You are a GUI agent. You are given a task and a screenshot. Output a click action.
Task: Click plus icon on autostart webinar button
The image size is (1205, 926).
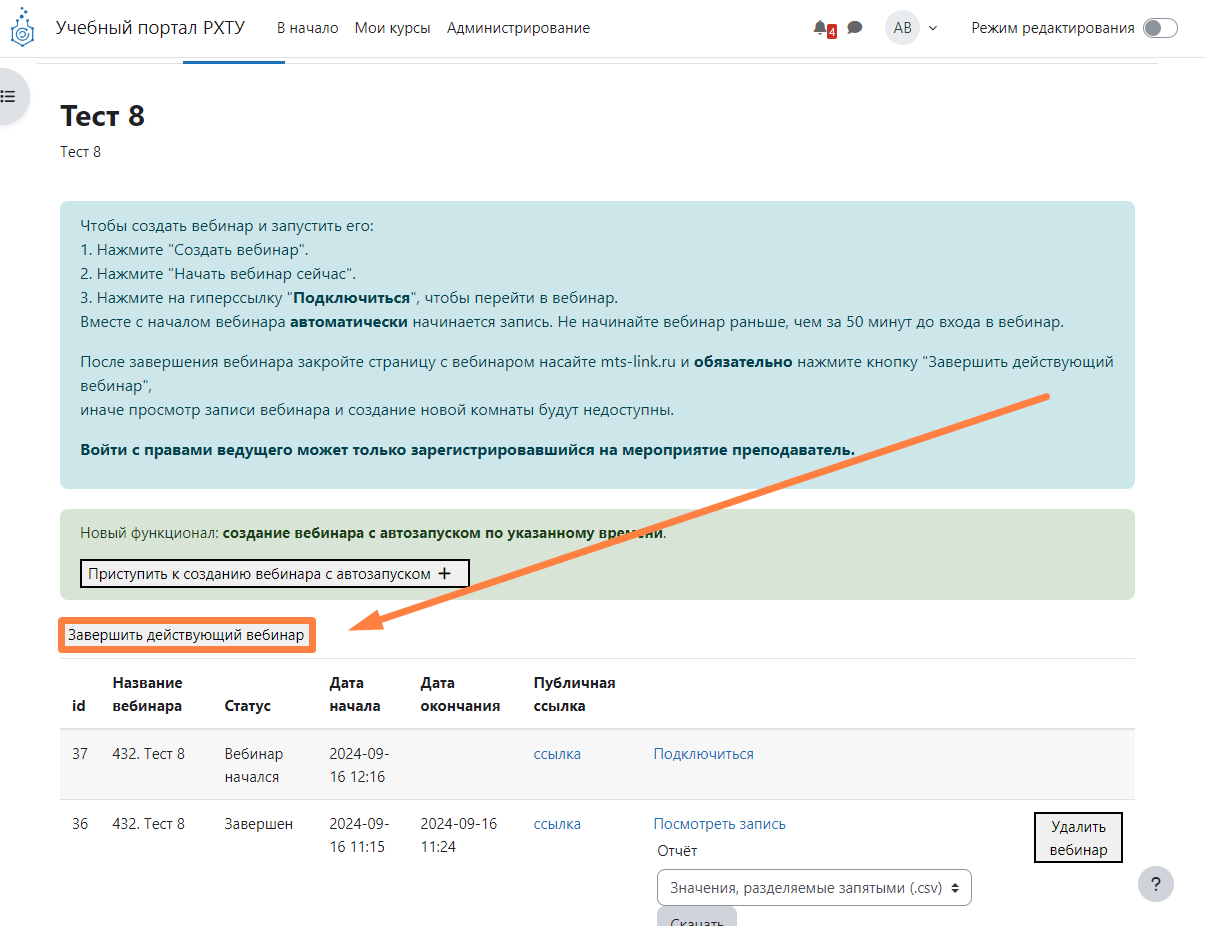(x=445, y=574)
